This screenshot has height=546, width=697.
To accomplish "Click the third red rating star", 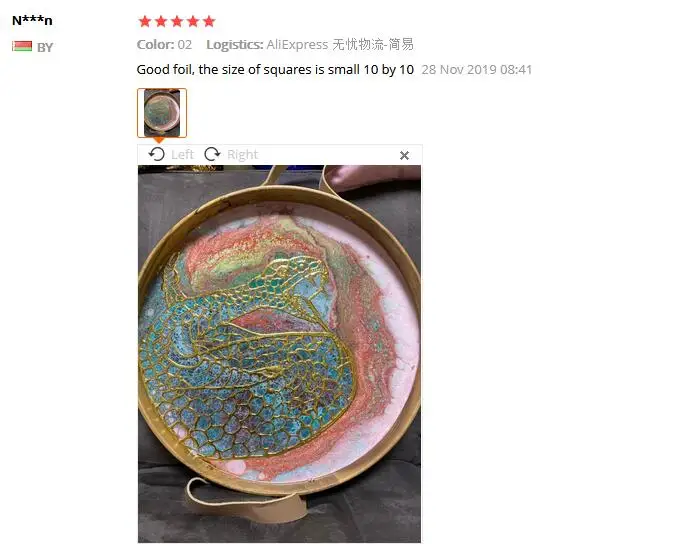I will pyautogui.click(x=177, y=21).
